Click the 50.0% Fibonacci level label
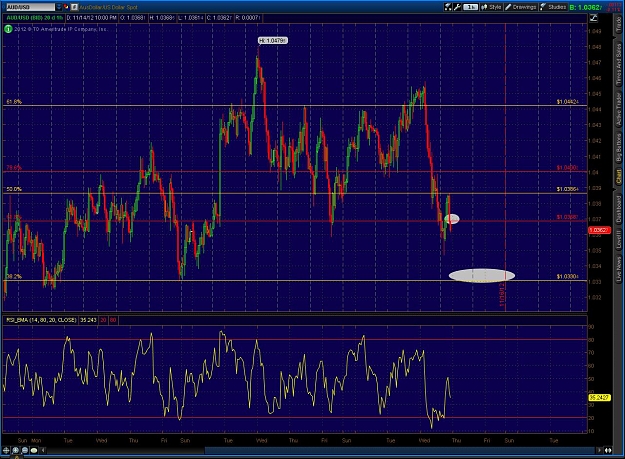625x459 pixels. point(14,189)
